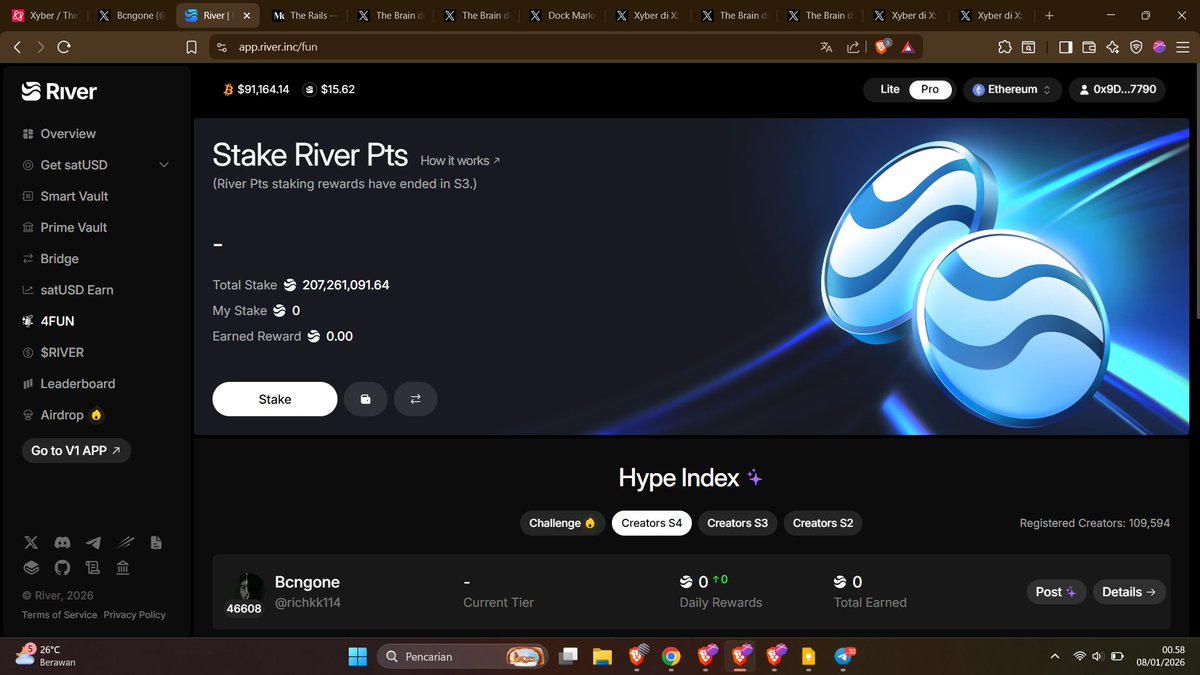Viewport: 1200px width, 675px height.
Task: Open the connected wallet 0x9D...7790 menu
Action: 1117,89
